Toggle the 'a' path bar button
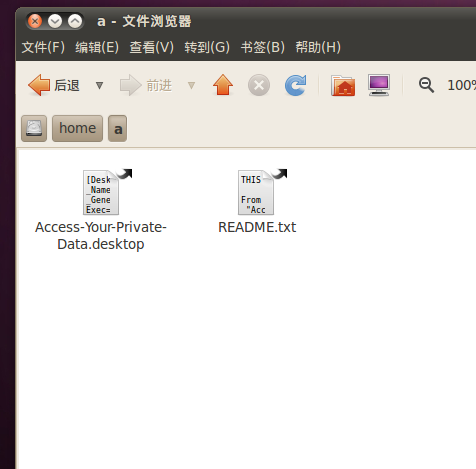The height and width of the screenshot is (469, 476). tap(118, 128)
